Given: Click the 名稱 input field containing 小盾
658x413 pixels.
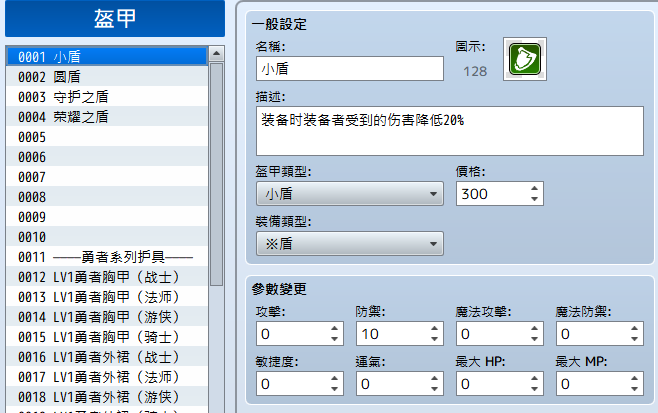Looking at the screenshot, I should click(x=350, y=68).
